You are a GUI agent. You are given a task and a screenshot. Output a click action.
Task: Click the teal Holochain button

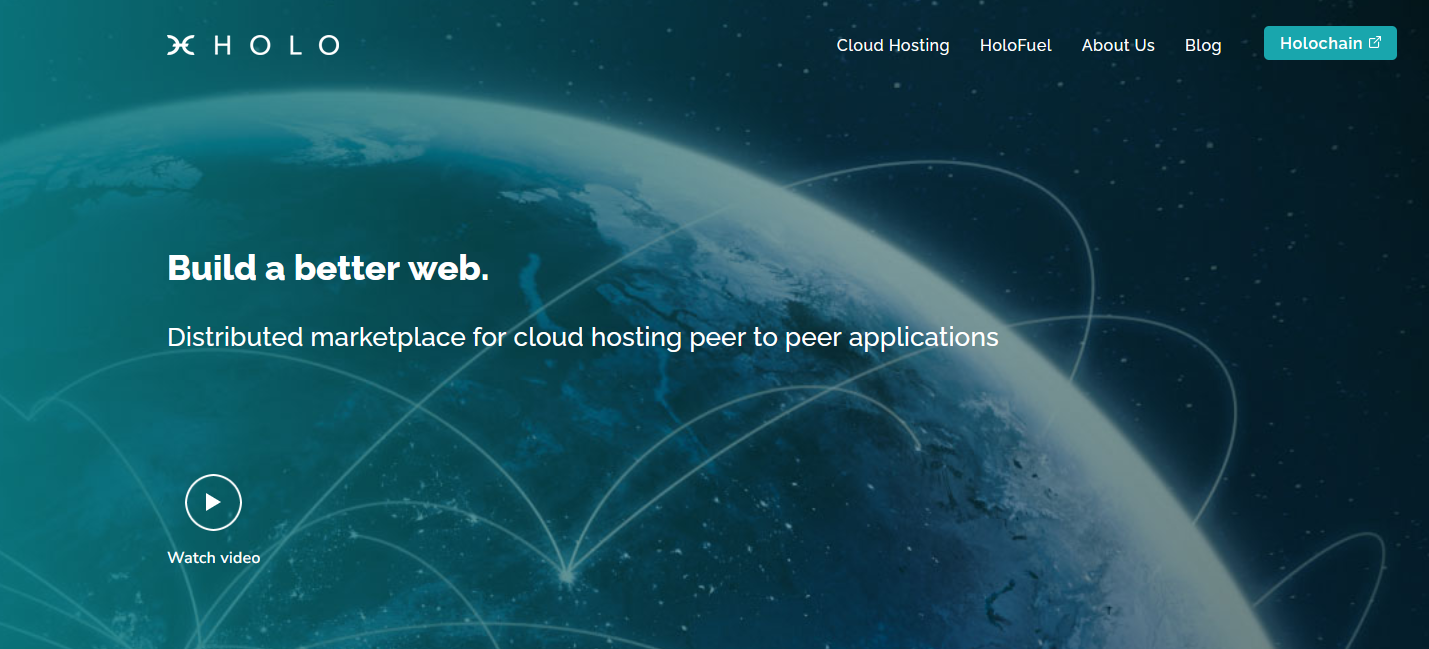tap(1330, 42)
